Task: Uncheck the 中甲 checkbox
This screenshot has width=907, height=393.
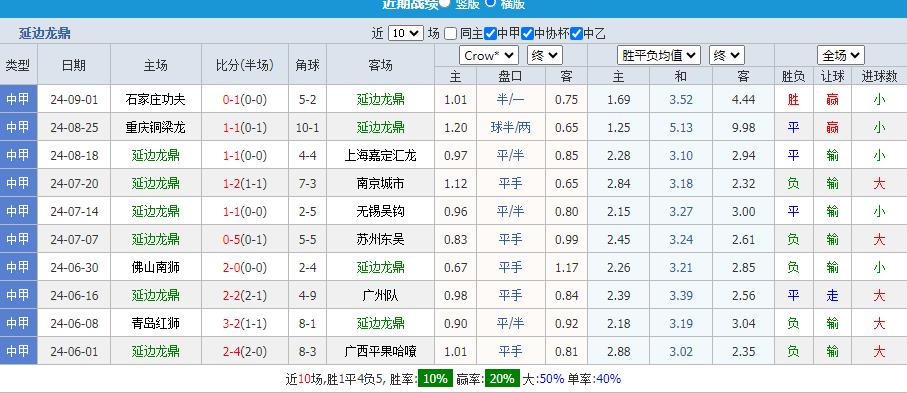Action: pos(491,34)
